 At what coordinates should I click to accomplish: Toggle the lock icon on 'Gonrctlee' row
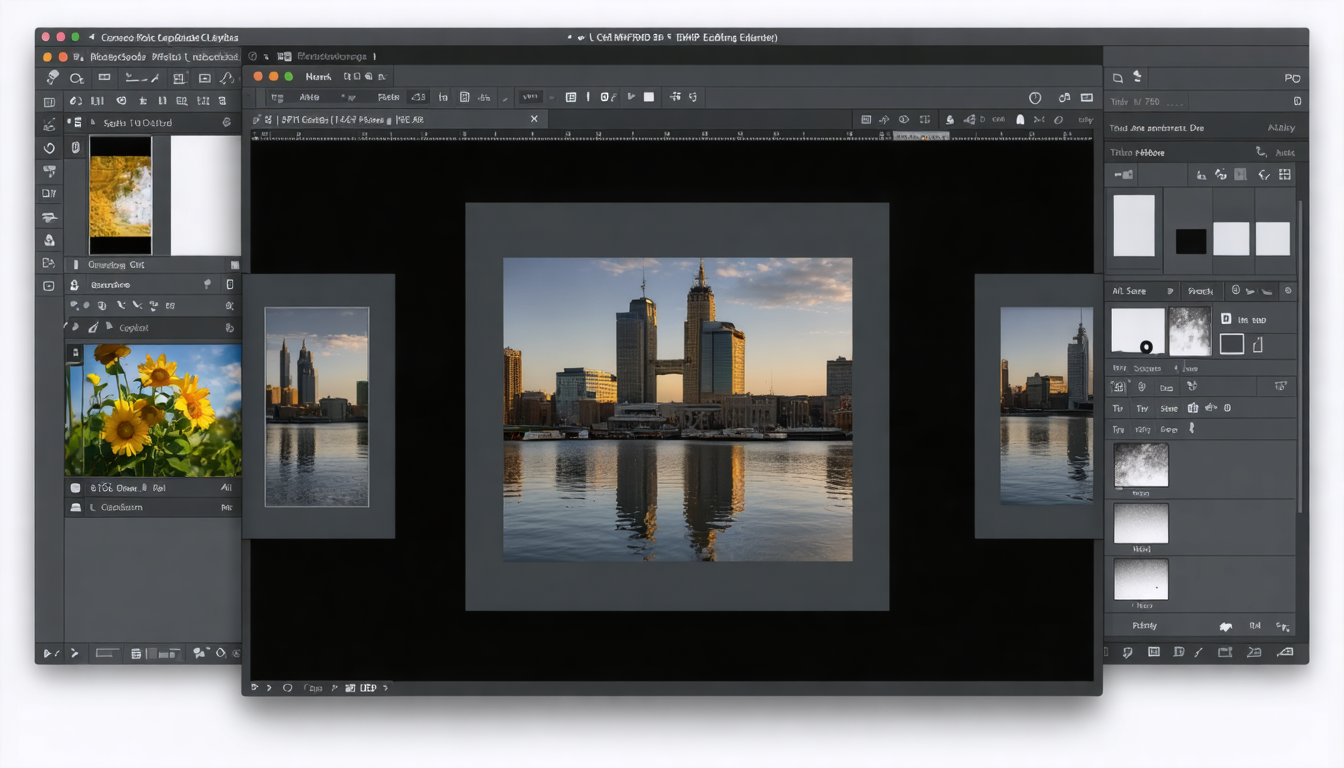[x=230, y=285]
